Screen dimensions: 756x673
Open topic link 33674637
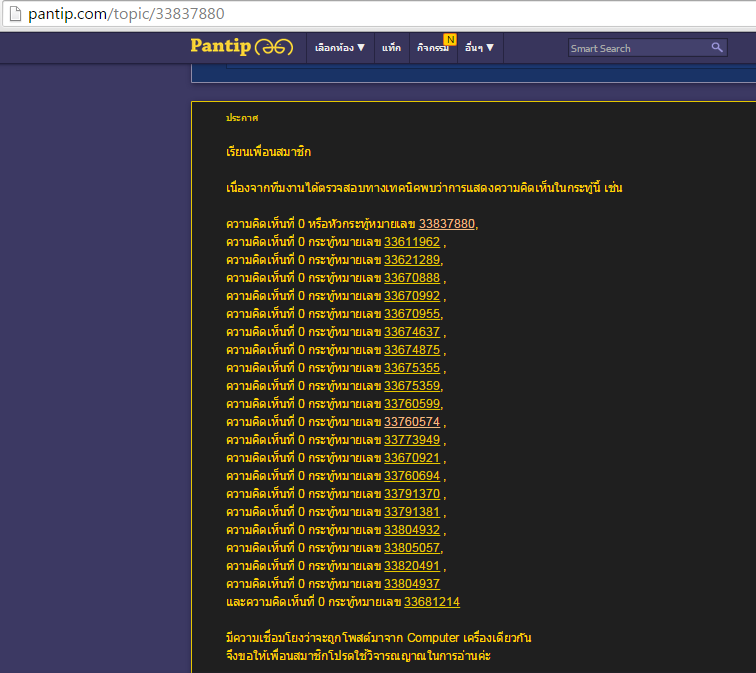pyautogui.click(x=412, y=332)
